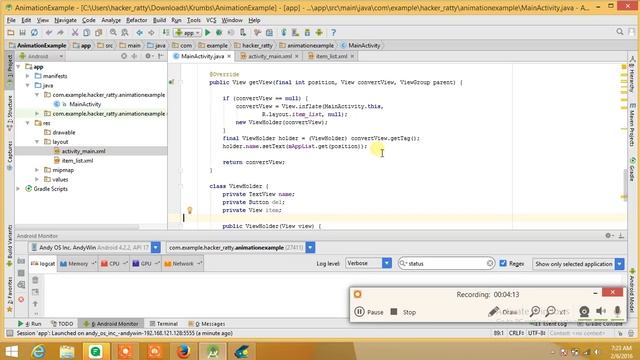The height and width of the screenshot is (360, 640).
Task: Click the logcat filter search field containing status
Action: tap(447, 264)
